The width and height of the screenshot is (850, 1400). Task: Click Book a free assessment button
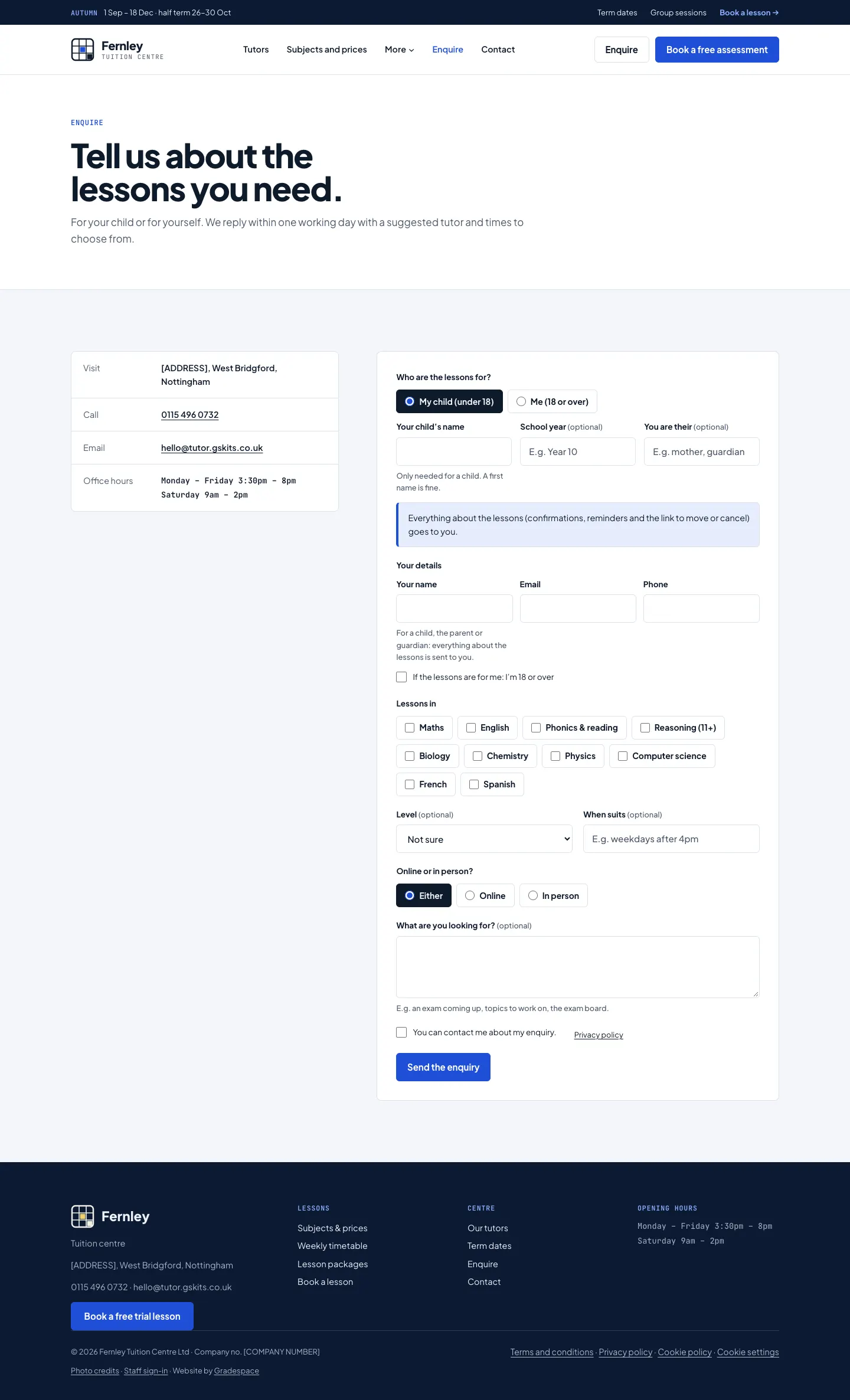717,50
